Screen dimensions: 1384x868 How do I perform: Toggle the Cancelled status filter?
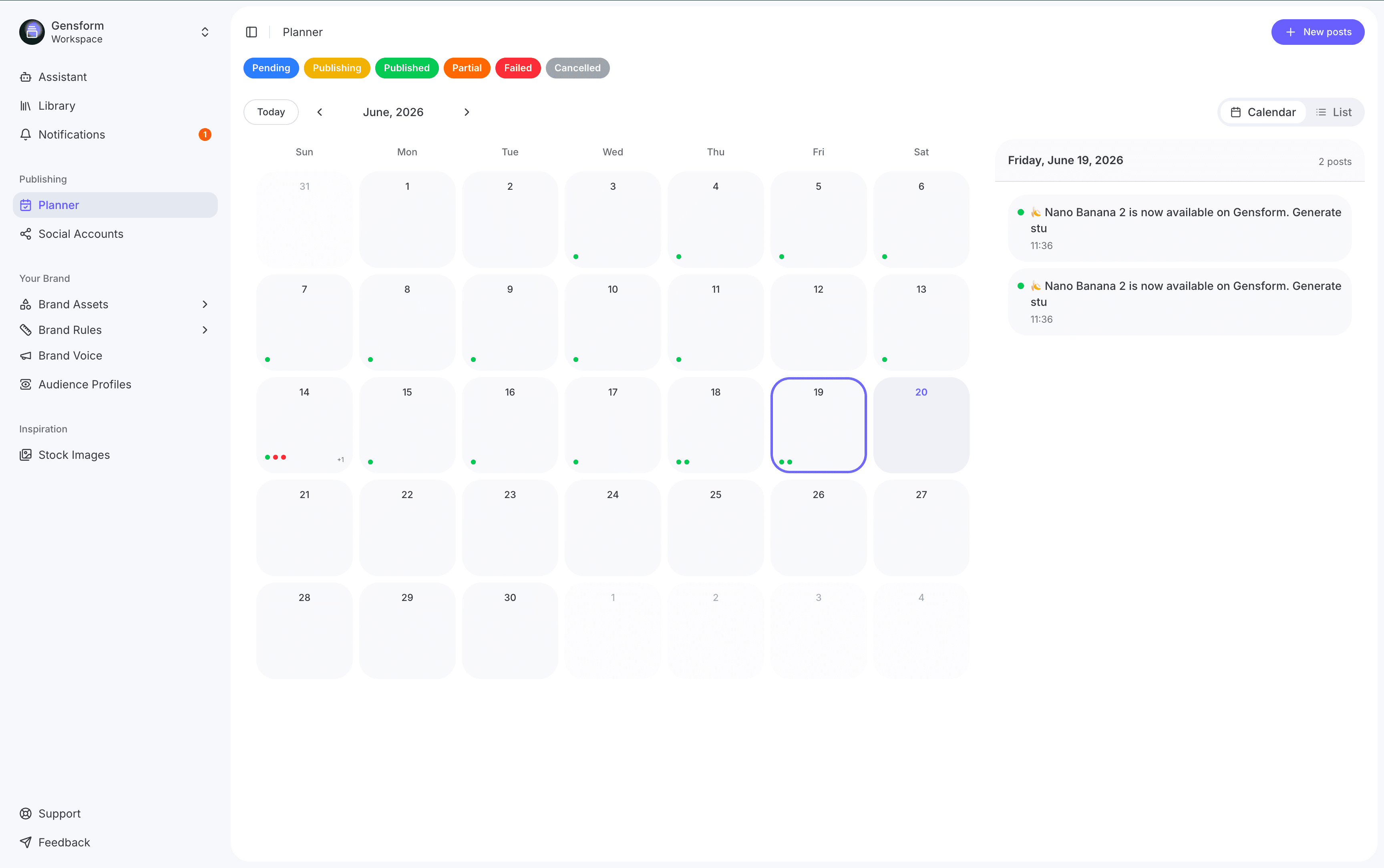577,68
